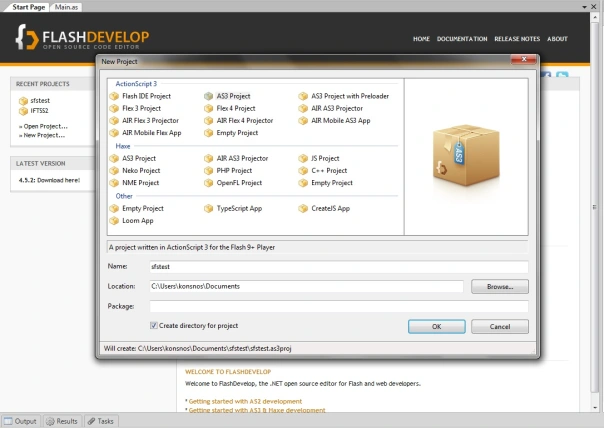The image size is (604, 428).
Task: Go to HOME in the header
Action: click(421, 39)
